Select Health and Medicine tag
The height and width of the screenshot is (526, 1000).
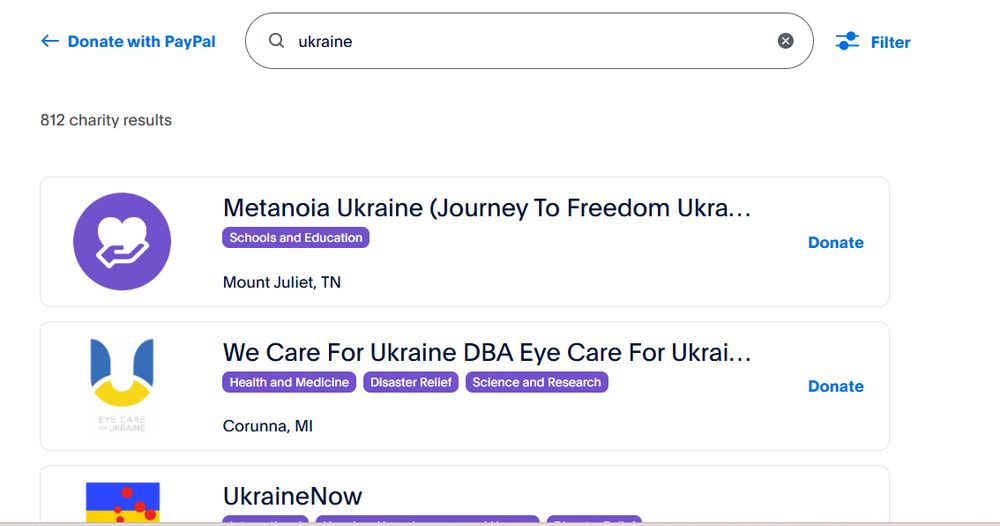(289, 382)
